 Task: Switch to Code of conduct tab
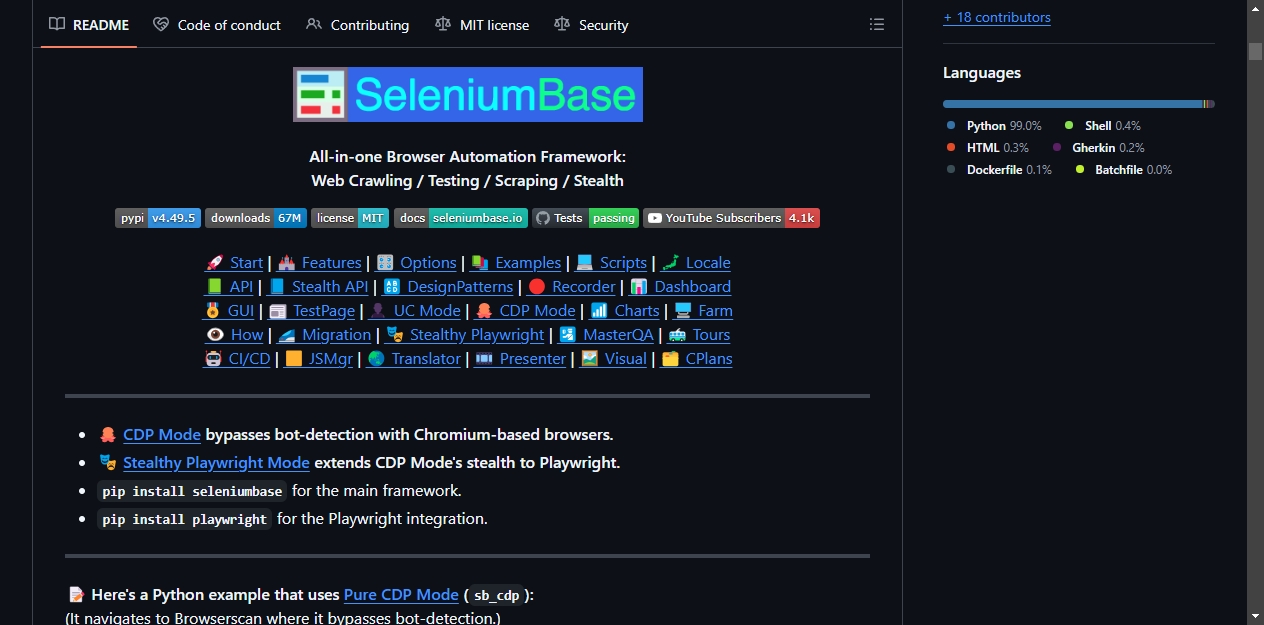tap(217, 25)
